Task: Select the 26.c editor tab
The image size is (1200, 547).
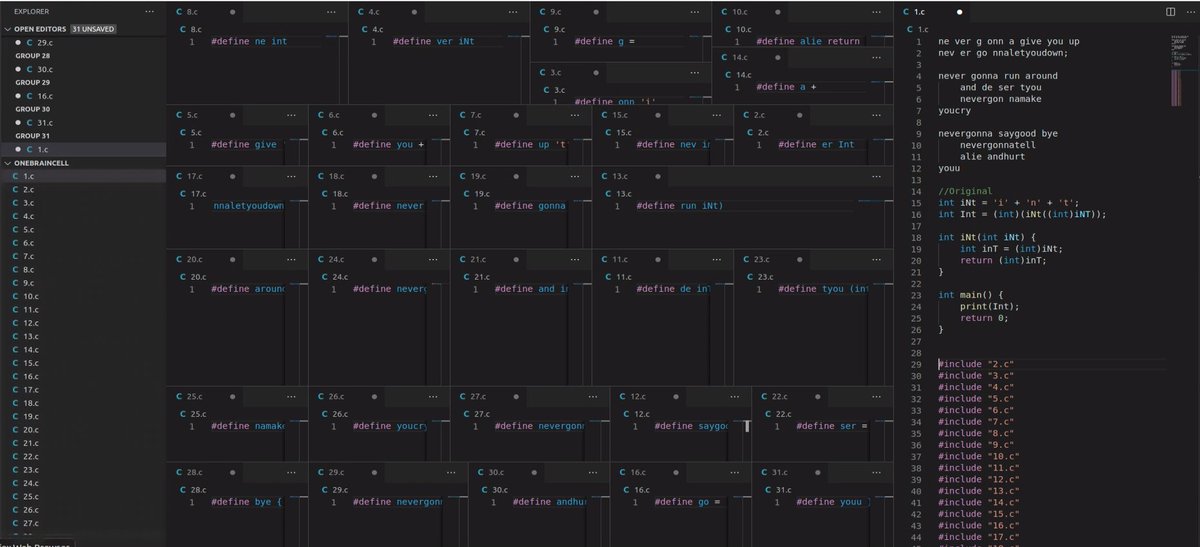Action: (346, 396)
